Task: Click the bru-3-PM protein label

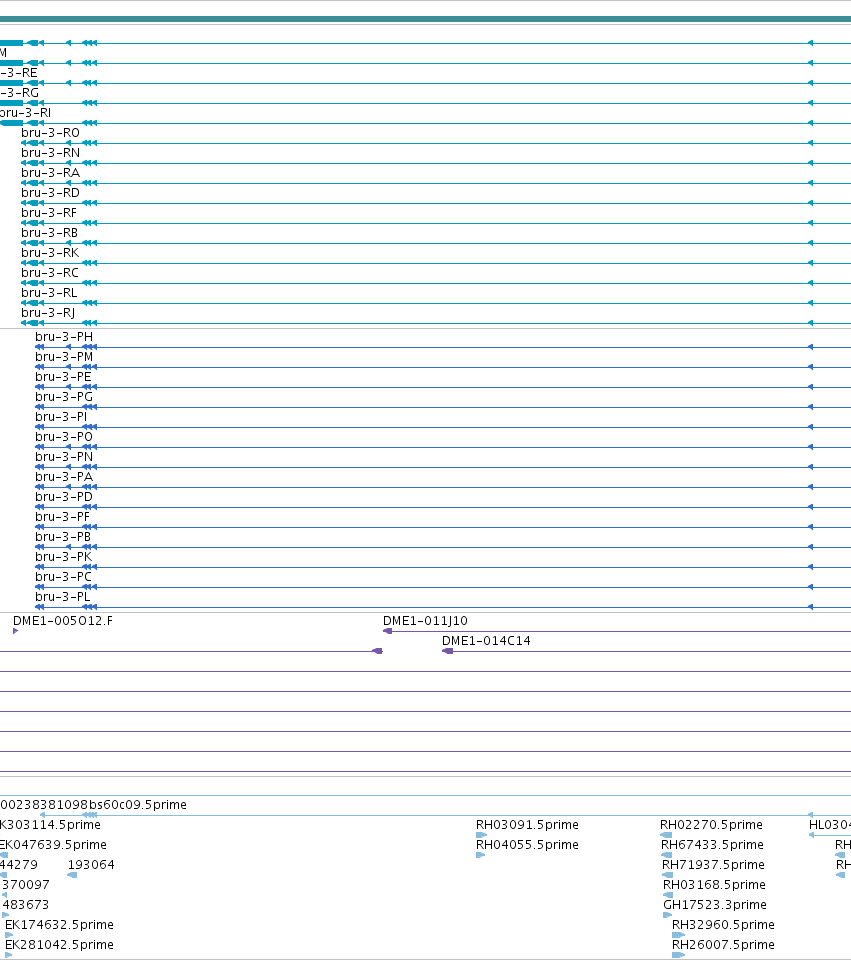Action: point(64,357)
